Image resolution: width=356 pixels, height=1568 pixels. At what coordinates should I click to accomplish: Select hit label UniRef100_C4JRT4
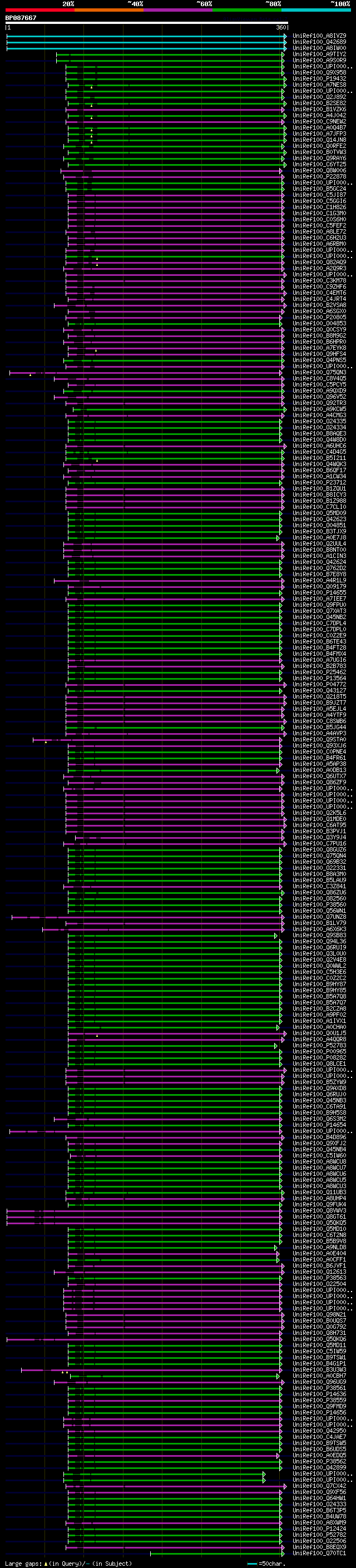(x=319, y=299)
